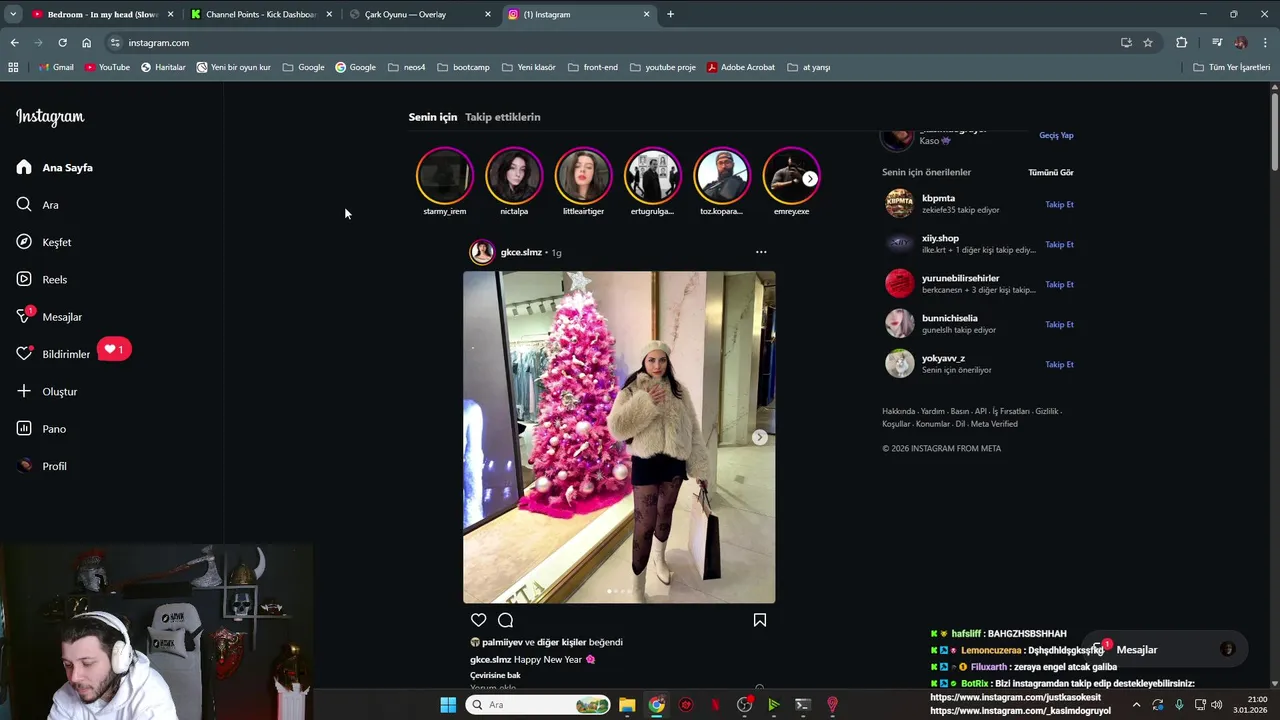This screenshot has height=720, width=1280.
Task: Save the post with the bookmark icon
Action: (x=760, y=620)
